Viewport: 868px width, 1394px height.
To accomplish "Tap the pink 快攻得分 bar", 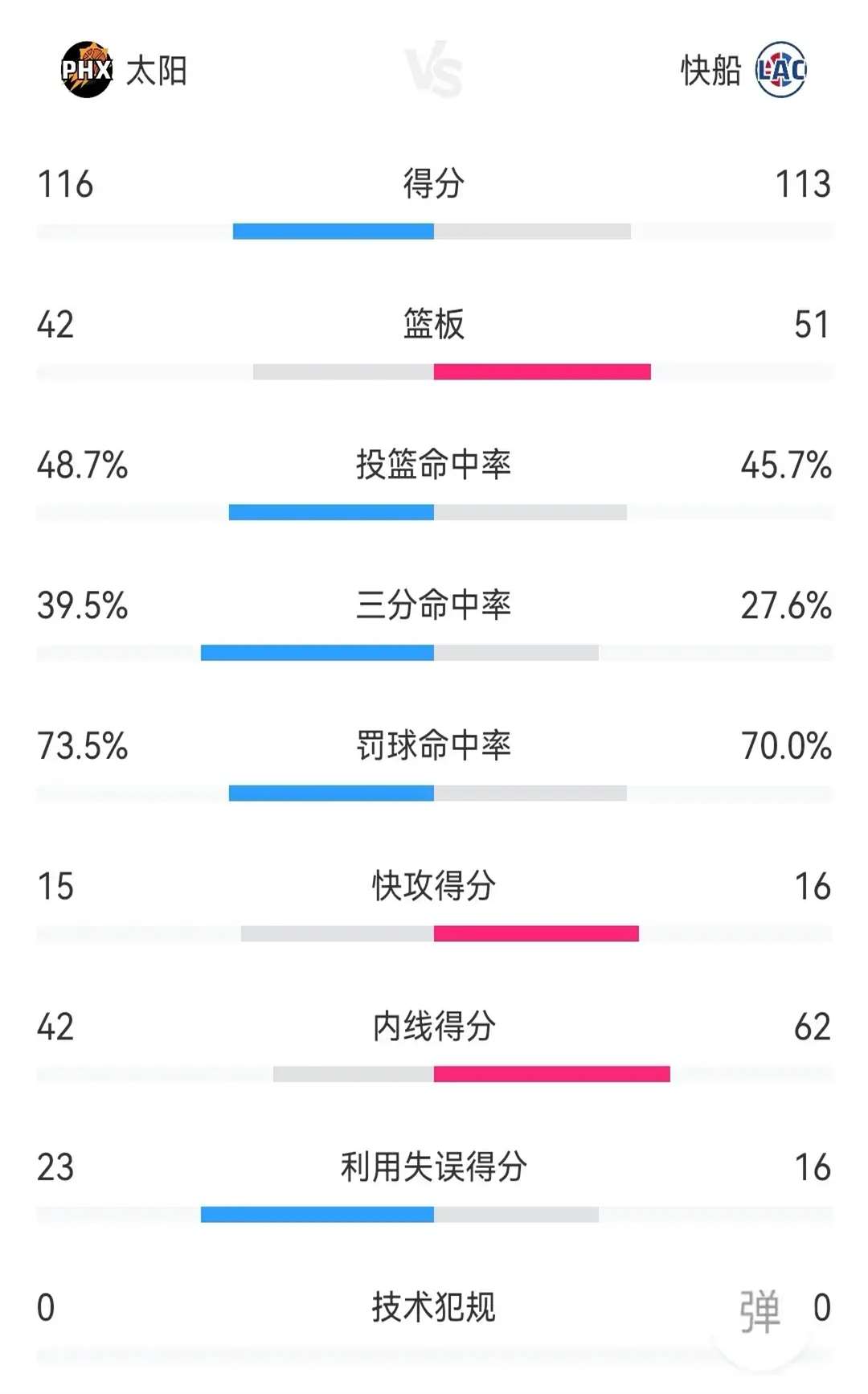I will pyautogui.click(x=536, y=933).
